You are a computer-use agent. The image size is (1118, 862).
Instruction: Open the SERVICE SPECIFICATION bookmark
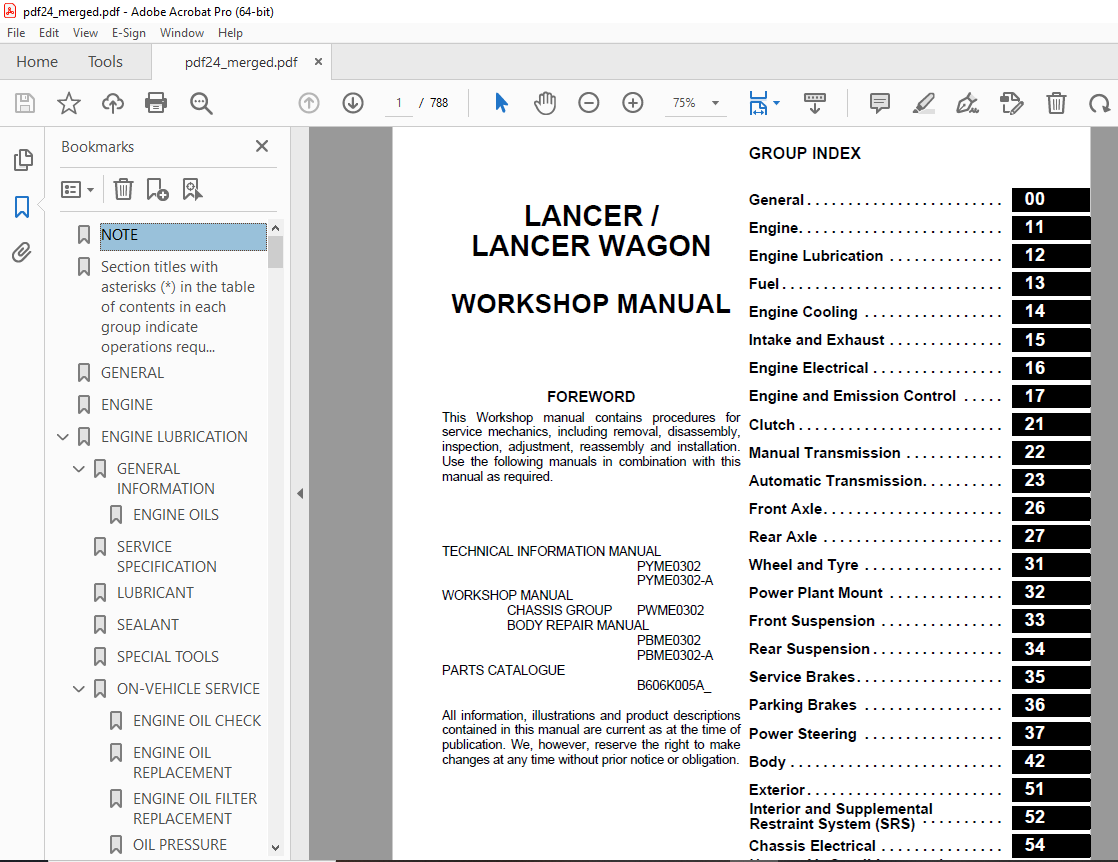167,557
